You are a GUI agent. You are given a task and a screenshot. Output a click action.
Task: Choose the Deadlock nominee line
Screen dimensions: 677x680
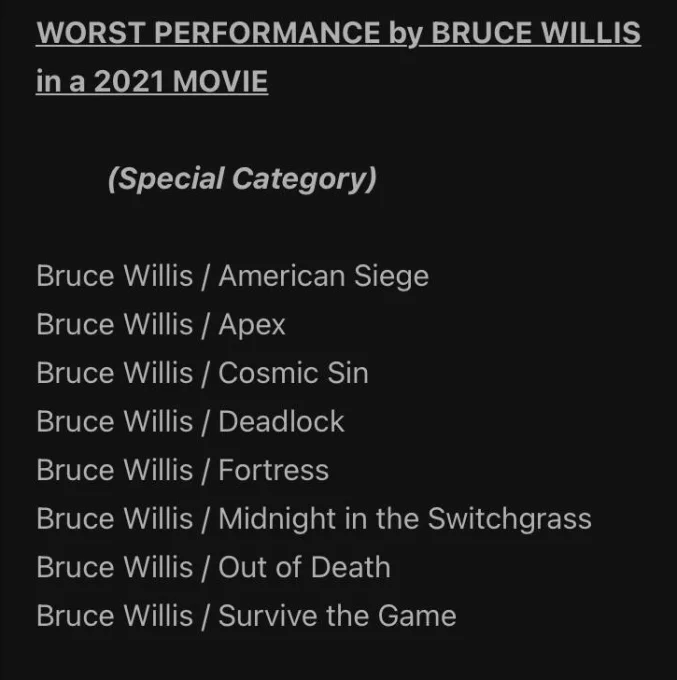coord(190,422)
